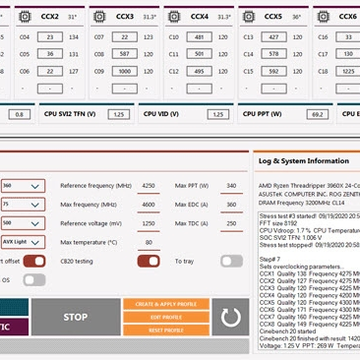Click the Max PPT field showing 340

(232, 186)
